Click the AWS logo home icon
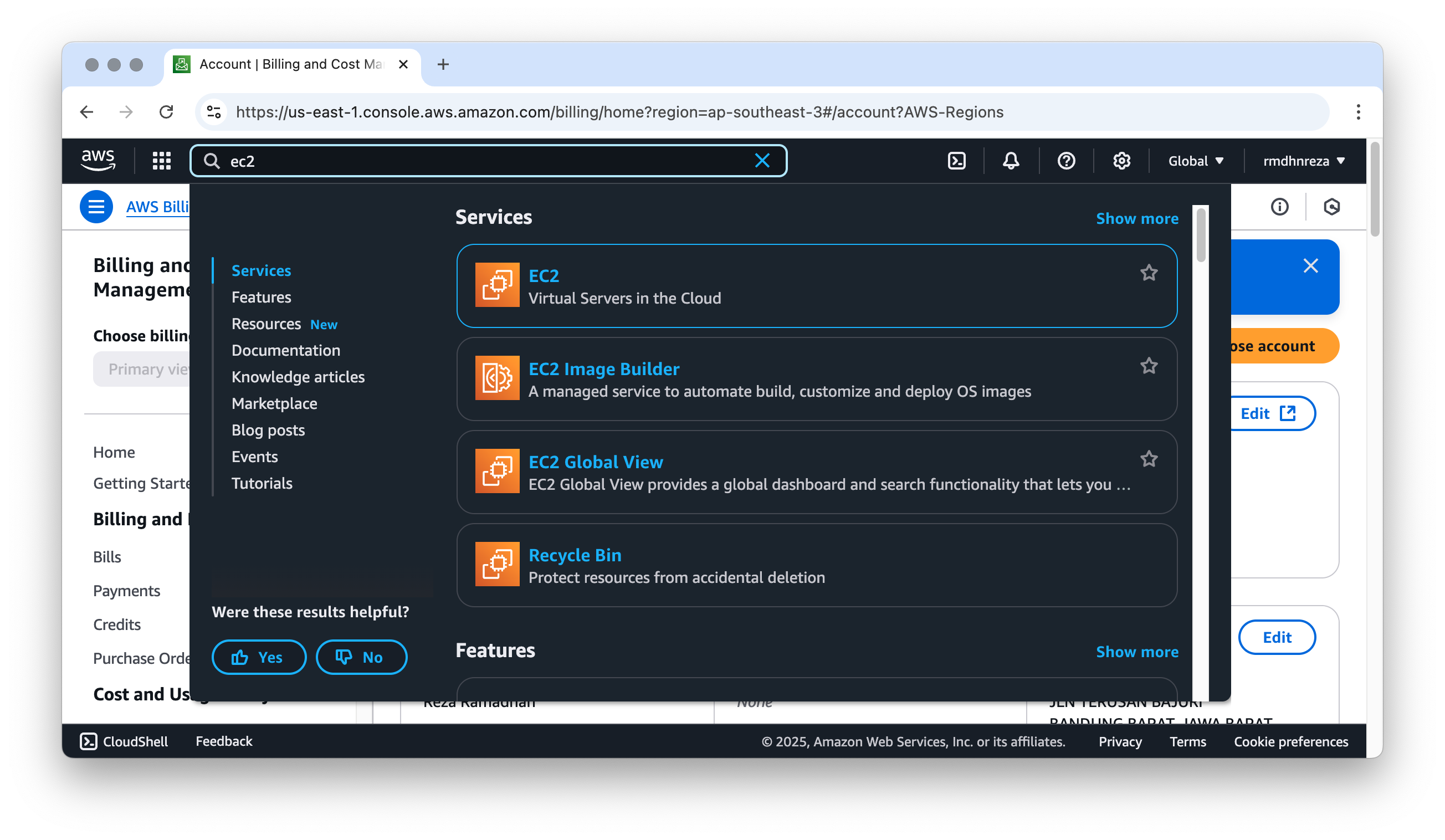This screenshot has height=840, width=1445. click(x=98, y=161)
